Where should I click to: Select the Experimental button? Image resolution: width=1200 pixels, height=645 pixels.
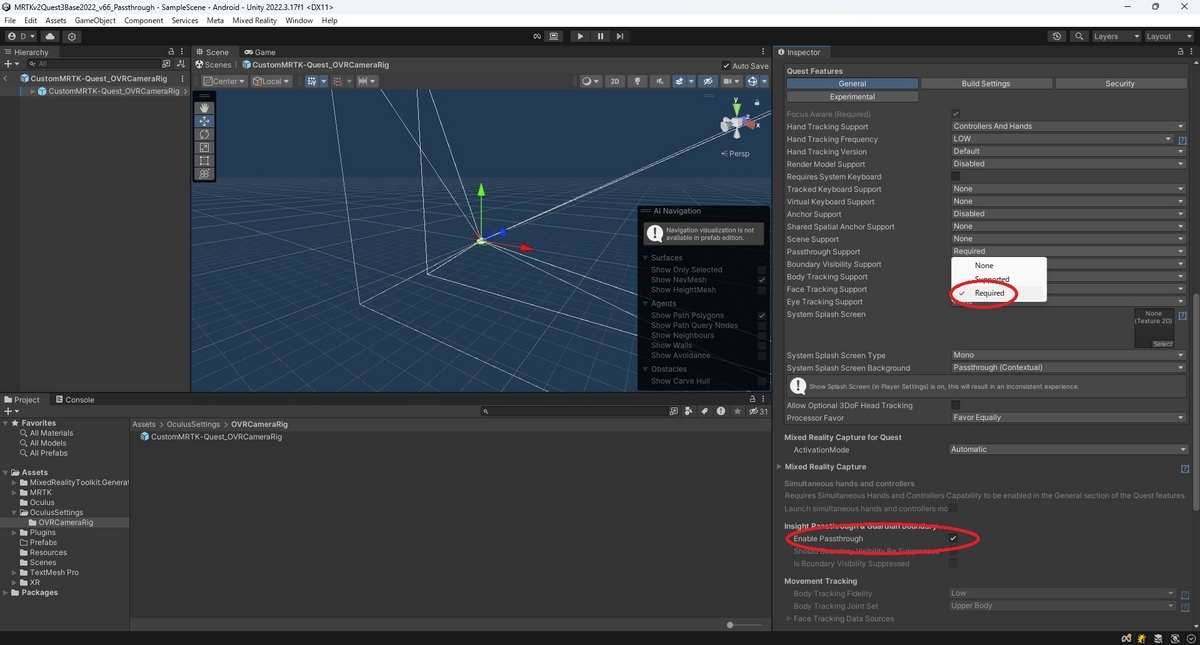coord(852,97)
